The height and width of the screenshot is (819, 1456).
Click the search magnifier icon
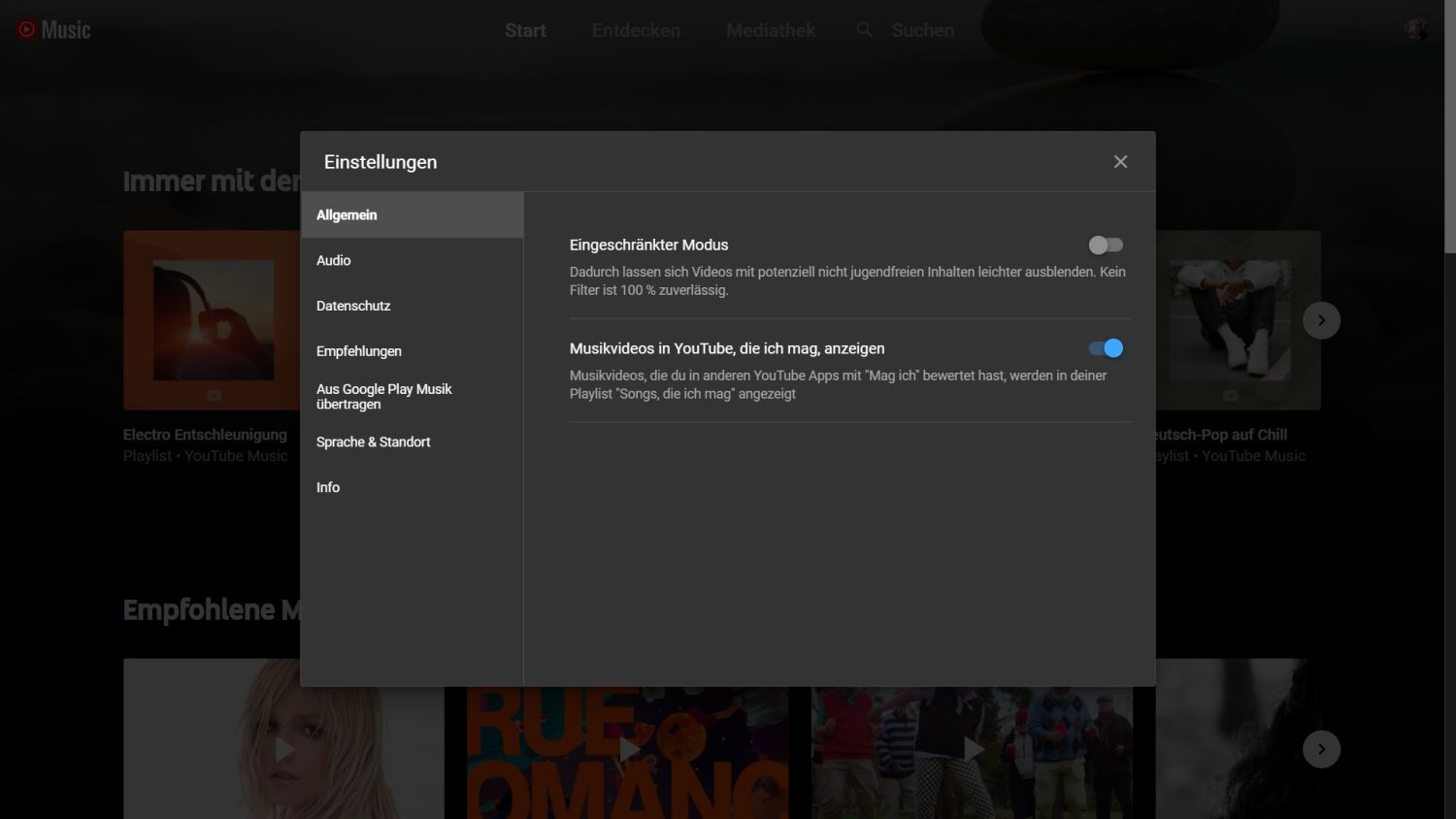tap(864, 30)
